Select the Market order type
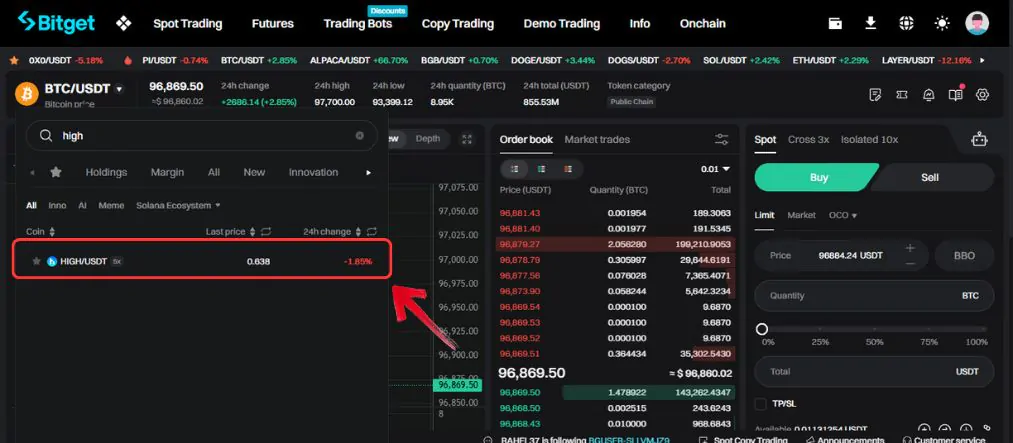1013x443 pixels. [x=801, y=215]
